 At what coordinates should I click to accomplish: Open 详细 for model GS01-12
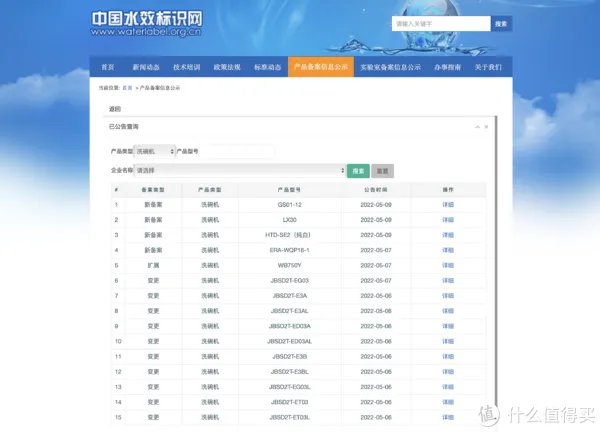point(448,205)
